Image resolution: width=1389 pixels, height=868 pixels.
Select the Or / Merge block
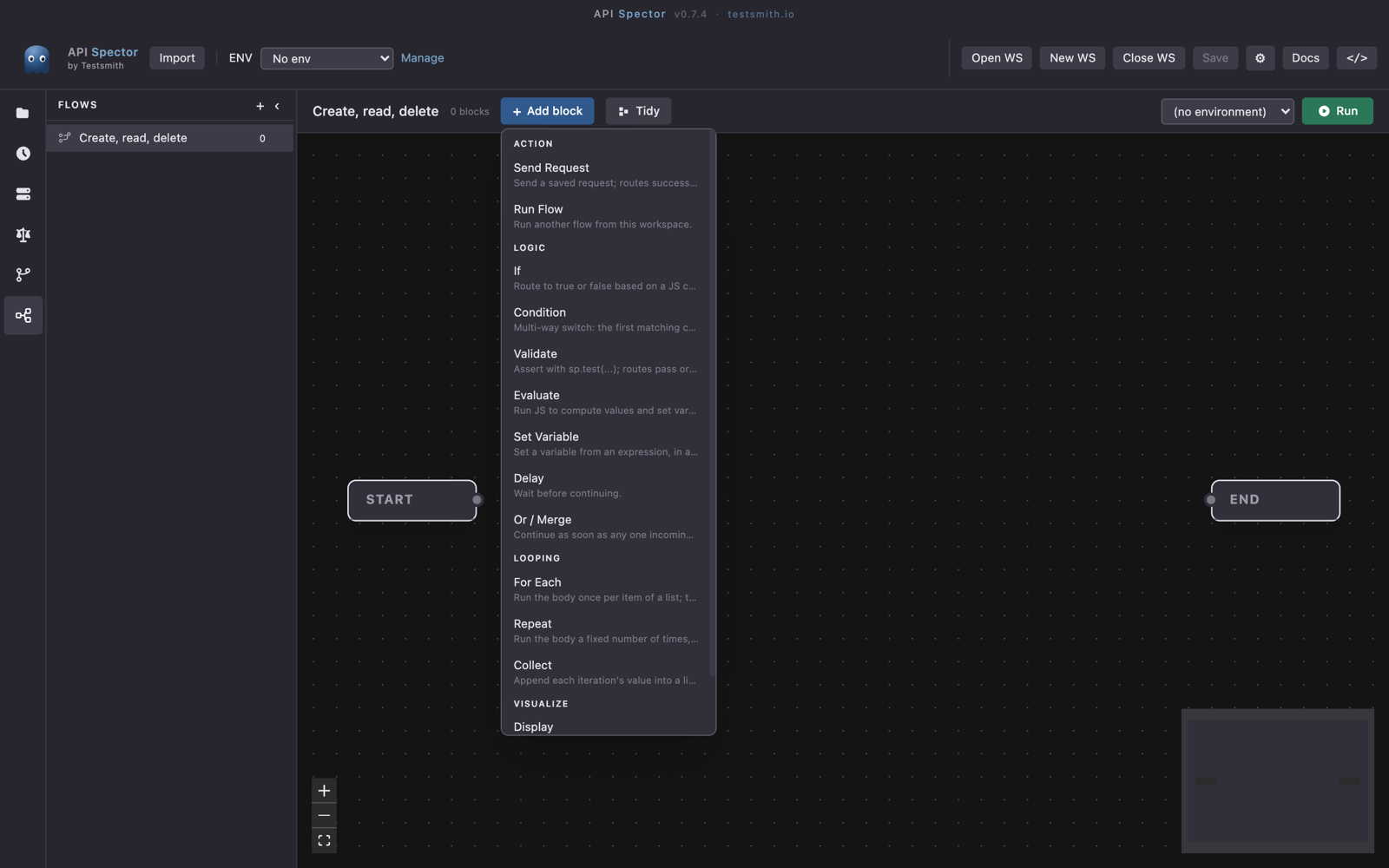(606, 527)
